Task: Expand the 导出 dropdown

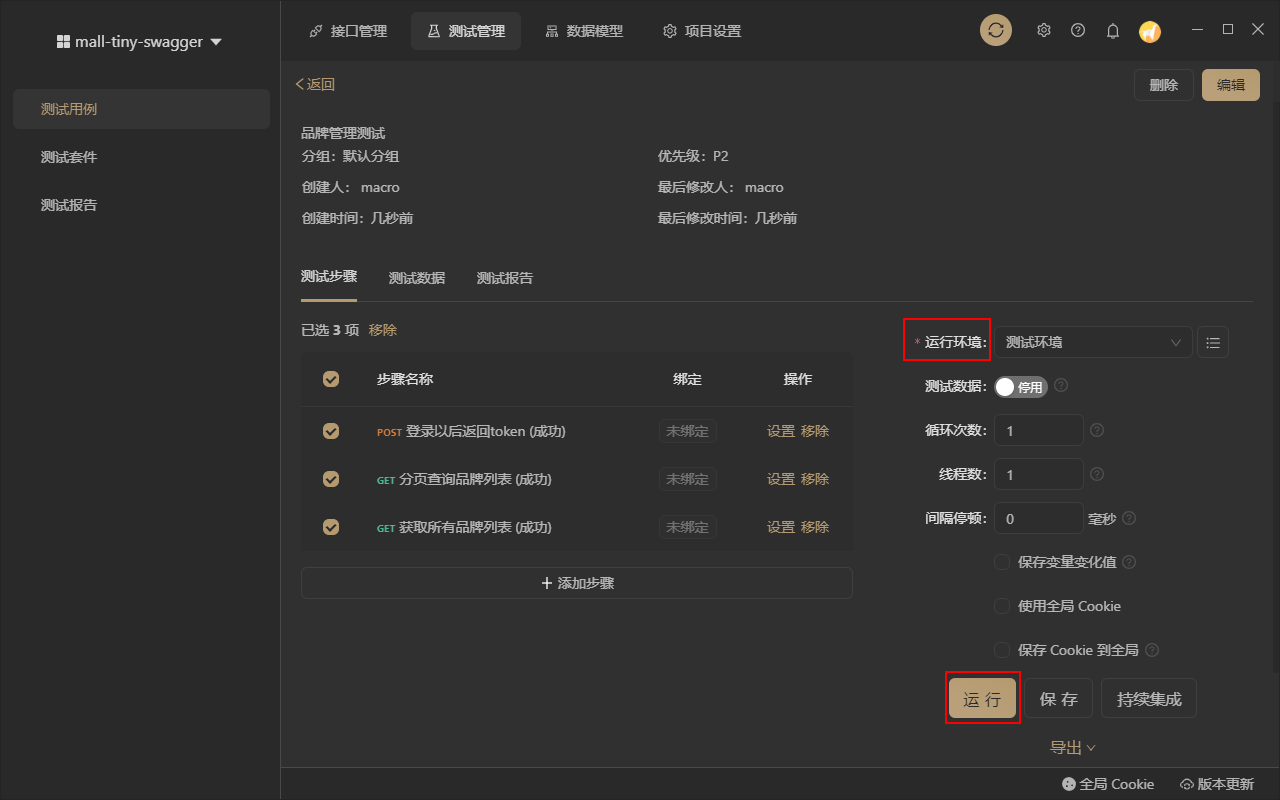Action: [x=1073, y=747]
